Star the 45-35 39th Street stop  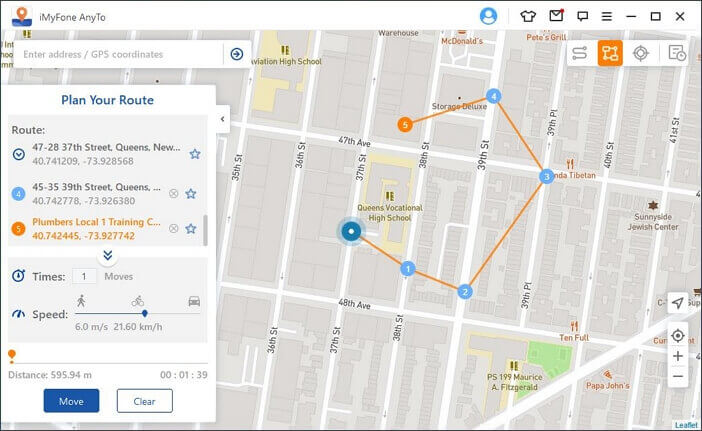click(x=191, y=193)
